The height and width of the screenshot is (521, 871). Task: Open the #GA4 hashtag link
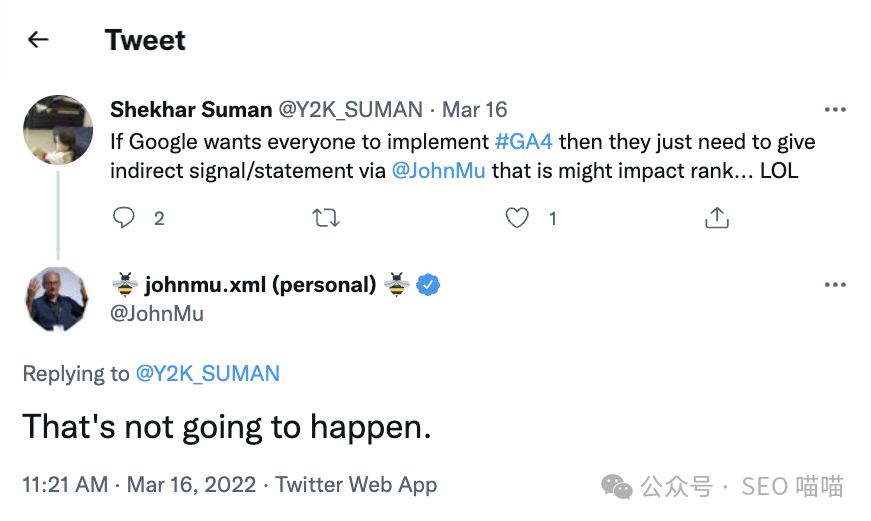(524, 140)
